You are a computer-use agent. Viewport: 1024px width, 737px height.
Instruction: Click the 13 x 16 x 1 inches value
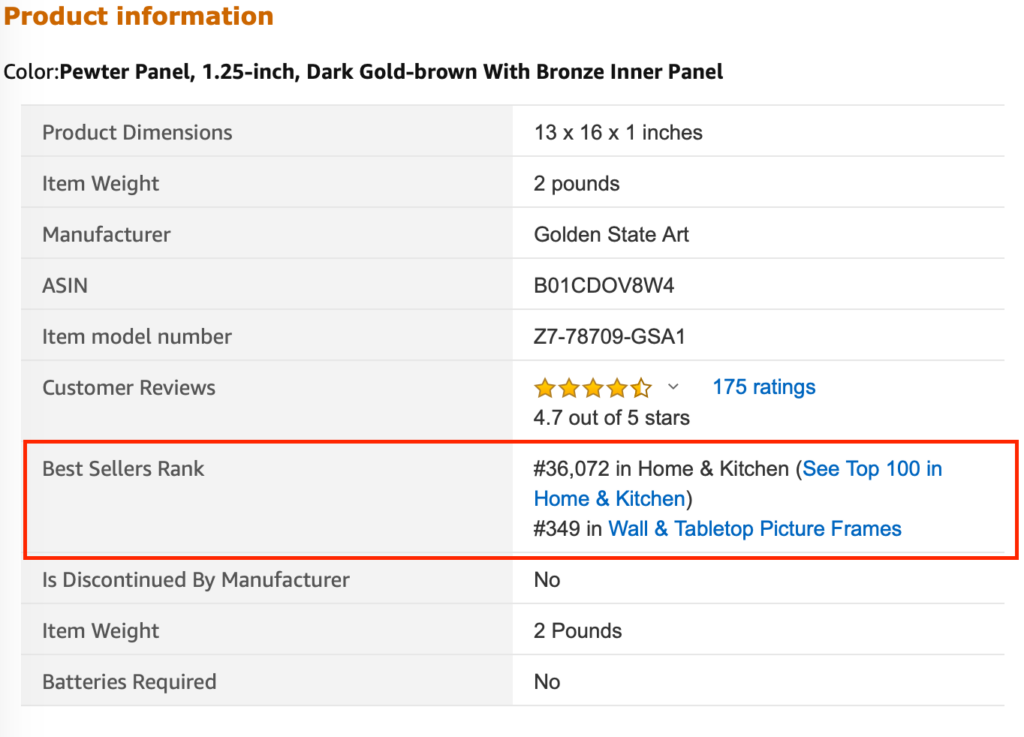pos(618,133)
